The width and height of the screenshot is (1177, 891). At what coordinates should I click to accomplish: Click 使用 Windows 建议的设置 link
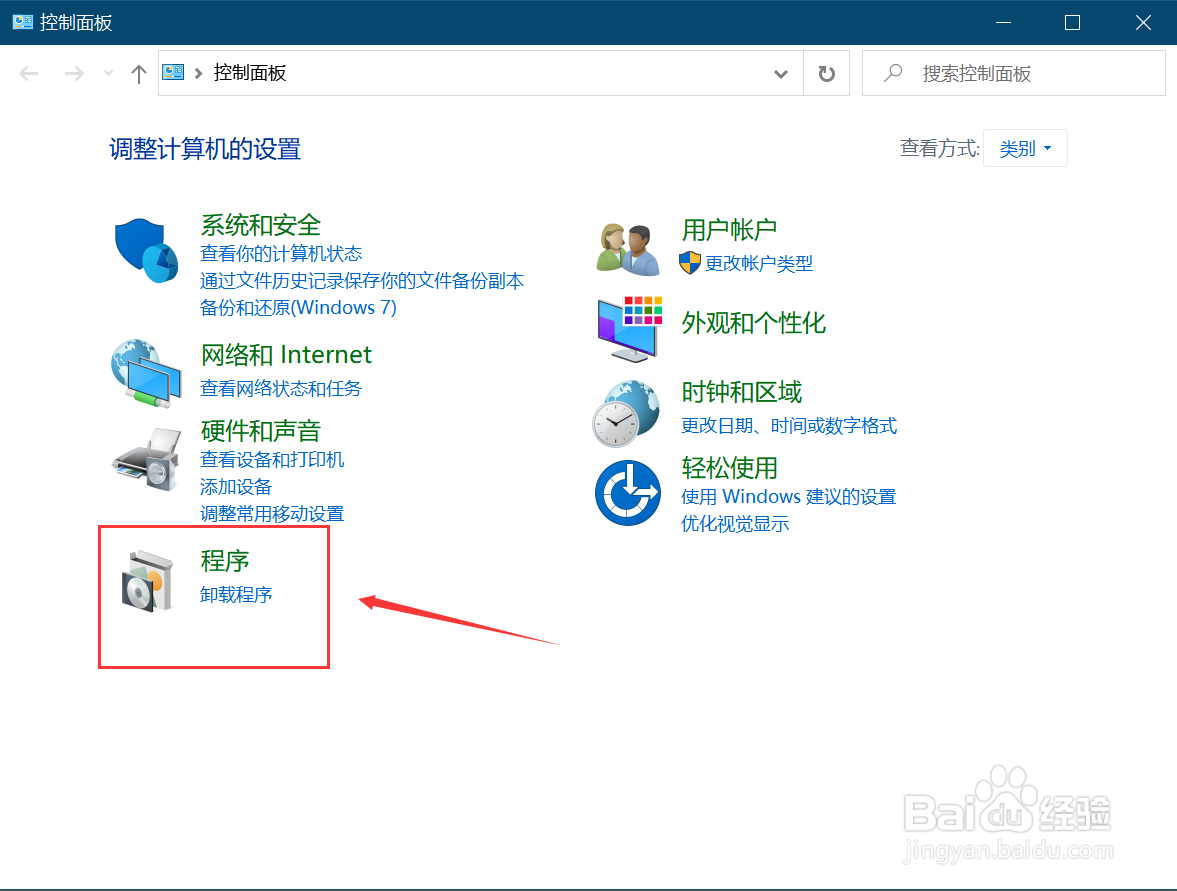(788, 497)
